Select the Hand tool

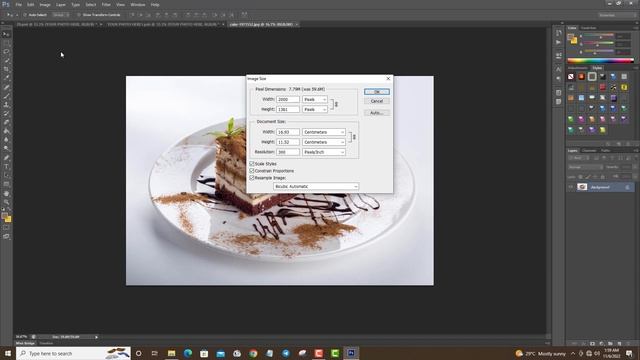pos(6,193)
